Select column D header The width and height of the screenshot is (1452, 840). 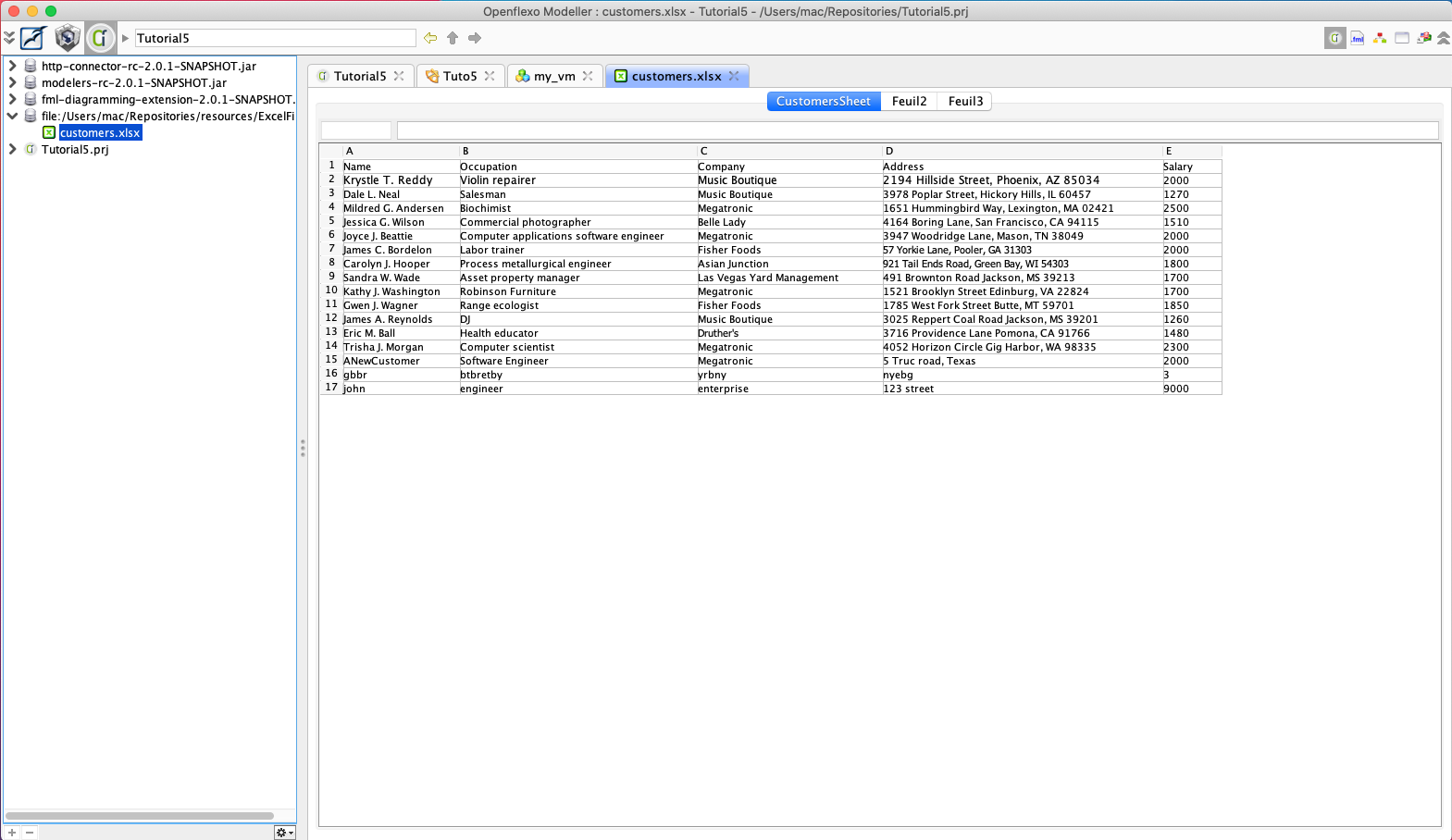pyautogui.click(x=1022, y=151)
